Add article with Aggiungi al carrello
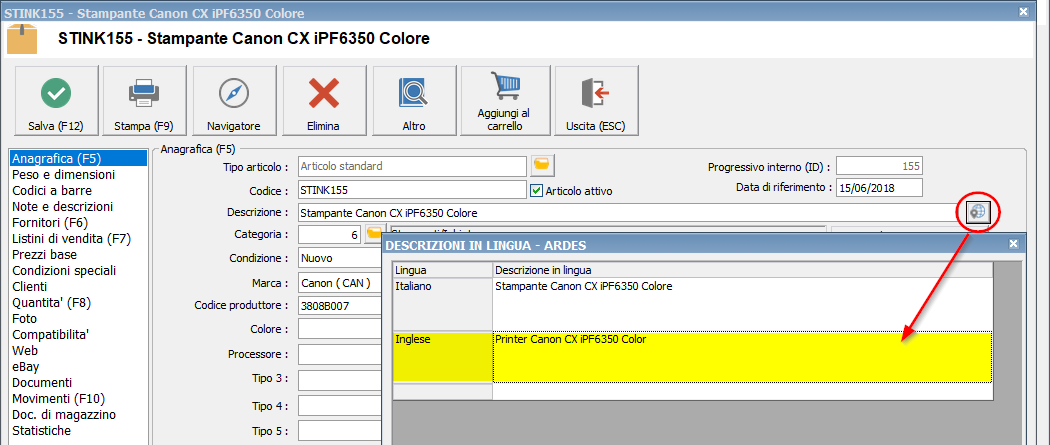Screen dimensions: 1050x445 (x=504, y=100)
